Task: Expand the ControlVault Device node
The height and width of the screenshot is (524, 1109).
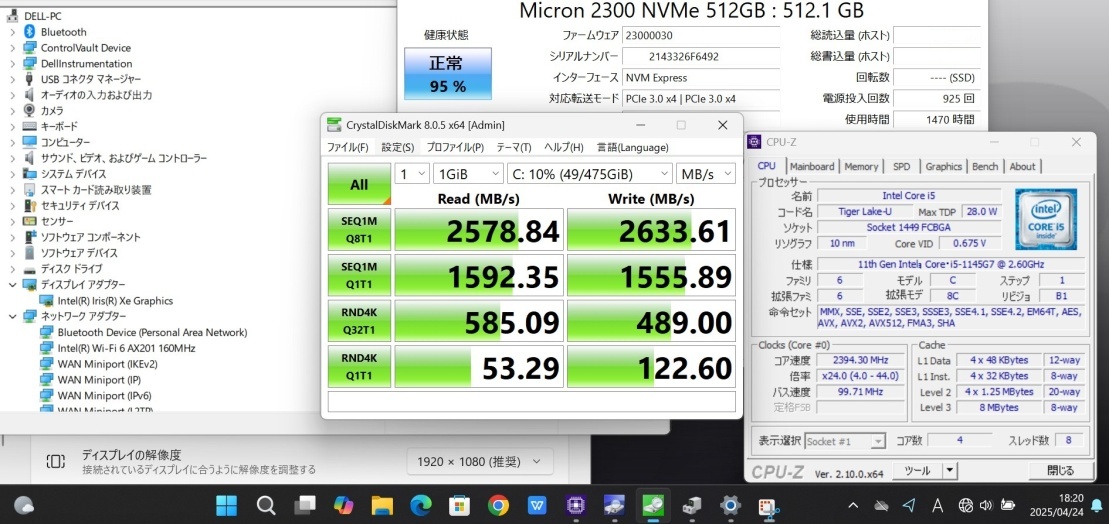Action: tap(12, 48)
